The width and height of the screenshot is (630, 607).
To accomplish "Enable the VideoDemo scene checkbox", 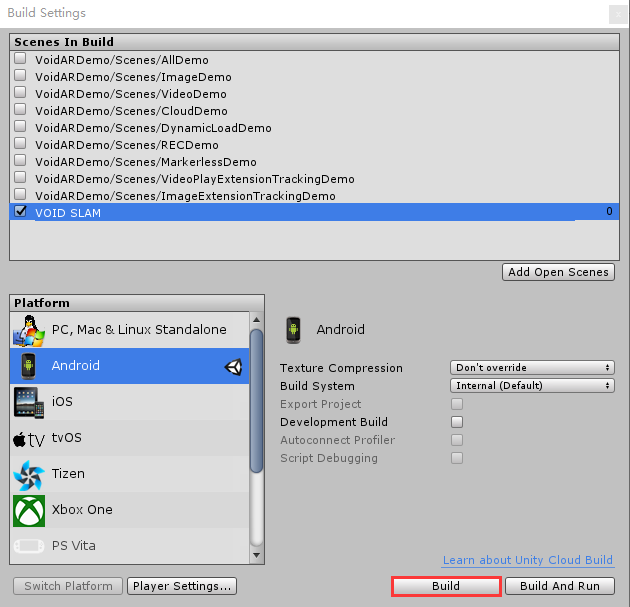I will 20,92.
